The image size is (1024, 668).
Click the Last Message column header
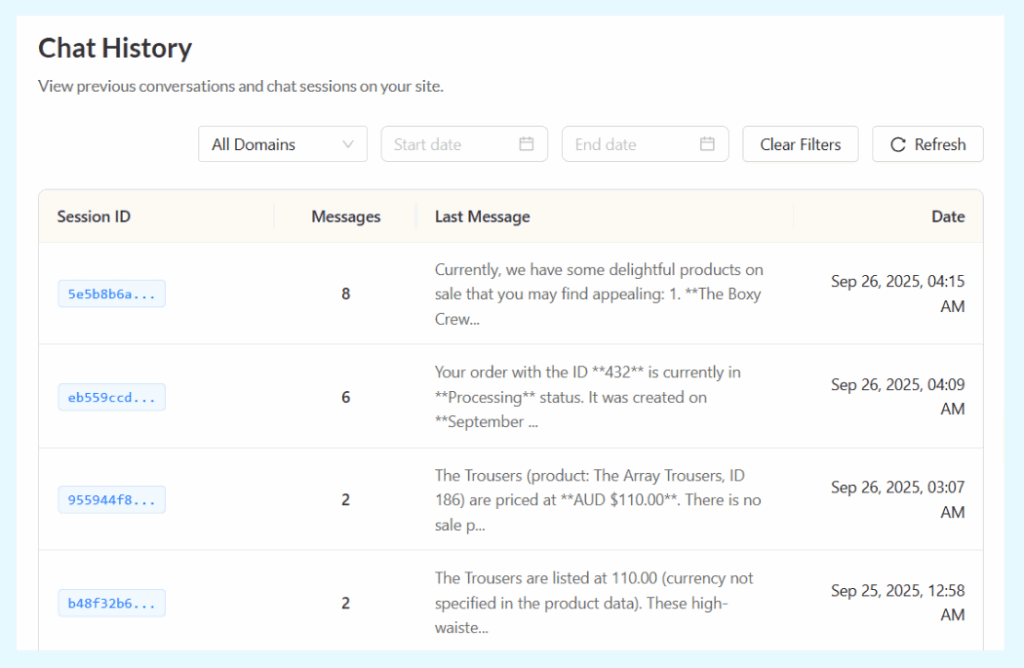point(482,216)
